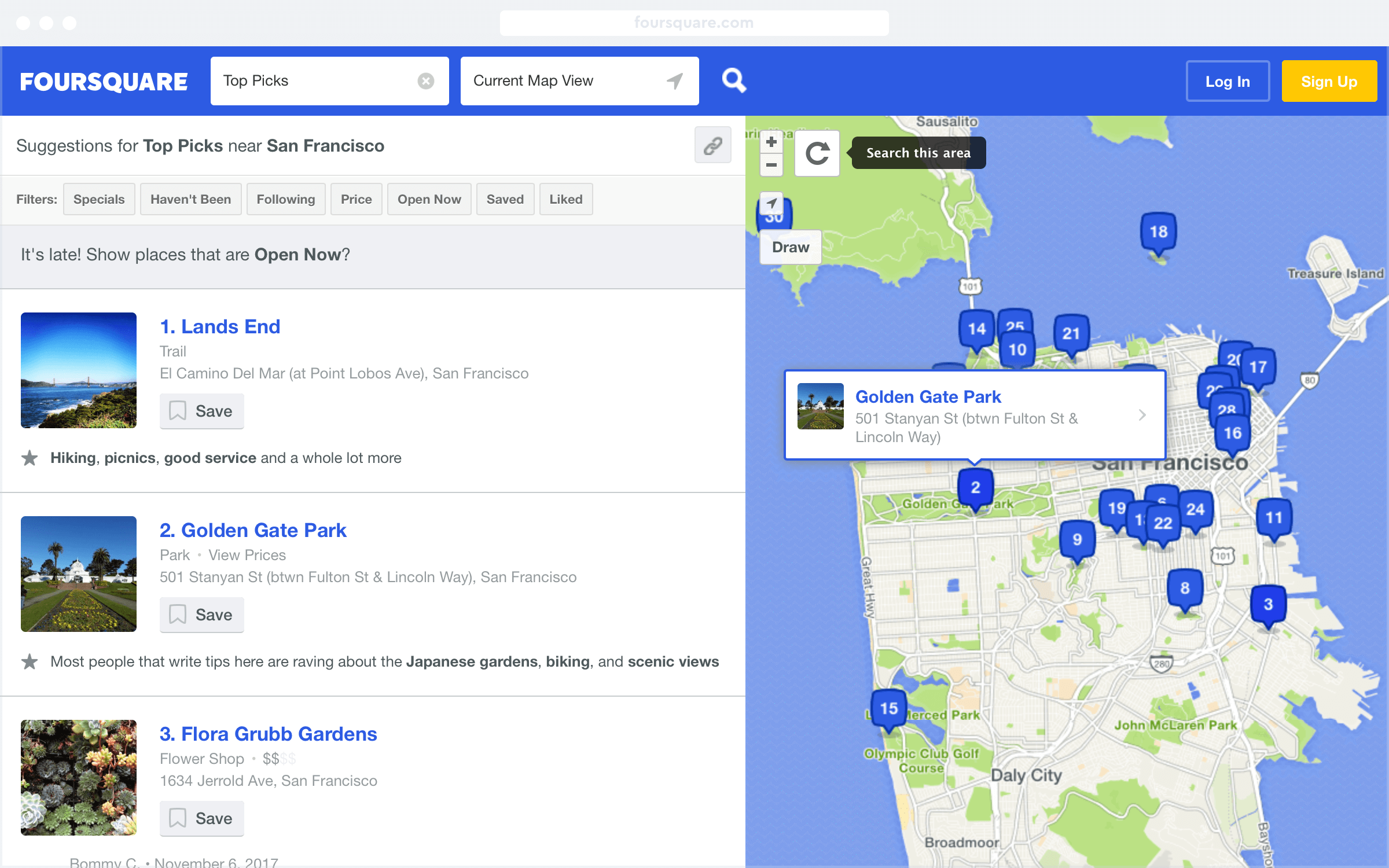
Task: Click the Current Map View location field
Action: [580, 81]
